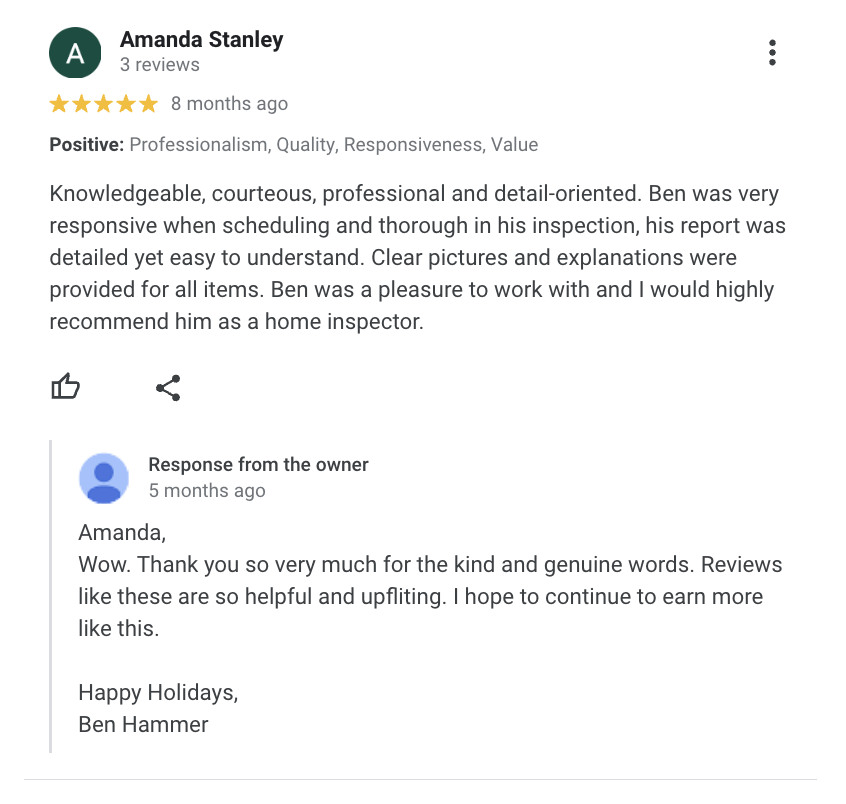Click the thumbs up icon to like review
Viewport: 846px width, 804px height.
click(65, 387)
